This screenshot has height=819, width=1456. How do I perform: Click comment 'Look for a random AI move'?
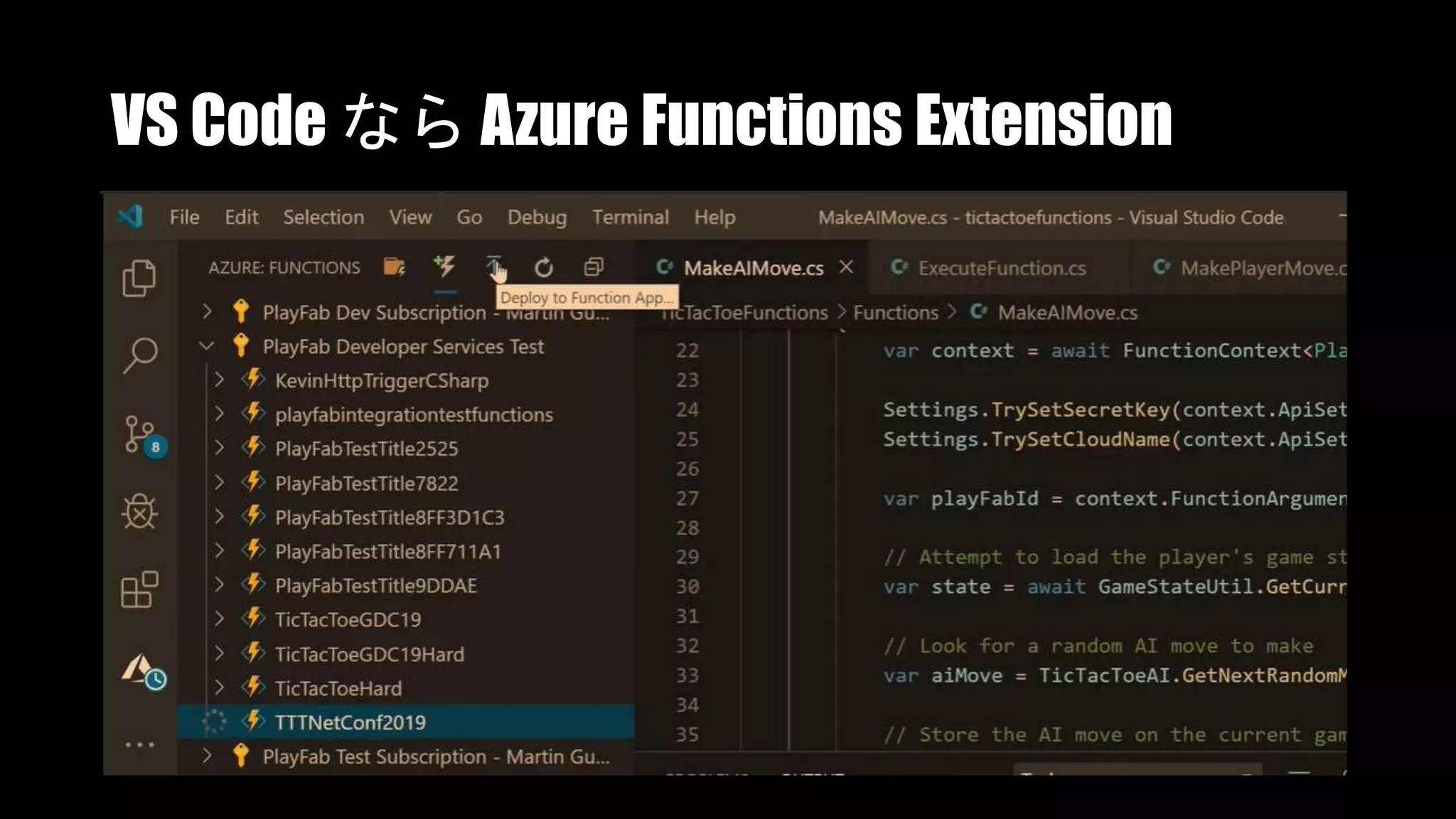tap(1098, 646)
